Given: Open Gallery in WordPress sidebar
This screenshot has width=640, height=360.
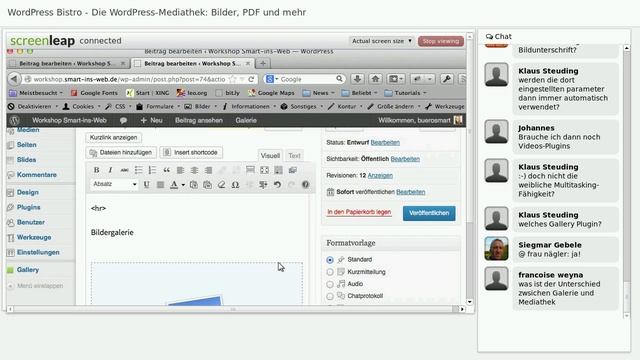Looking at the screenshot, I should click(x=28, y=270).
